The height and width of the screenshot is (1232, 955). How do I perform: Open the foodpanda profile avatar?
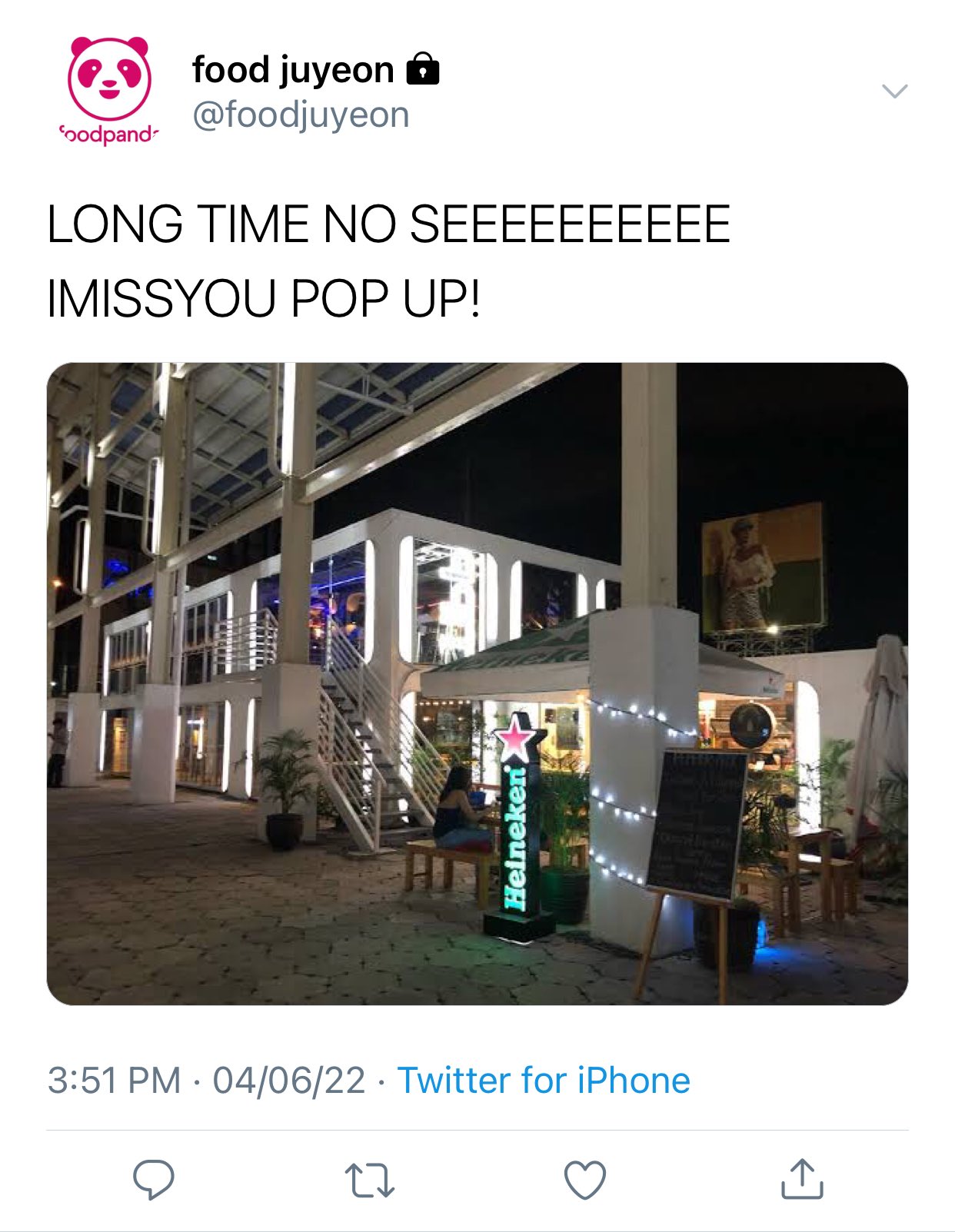pyautogui.click(x=109, y=91)
